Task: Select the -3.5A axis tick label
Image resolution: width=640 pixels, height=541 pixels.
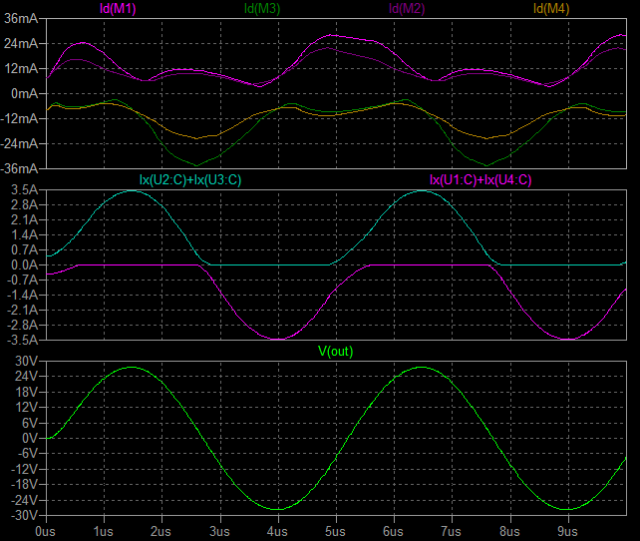Action: pos(20,339)
